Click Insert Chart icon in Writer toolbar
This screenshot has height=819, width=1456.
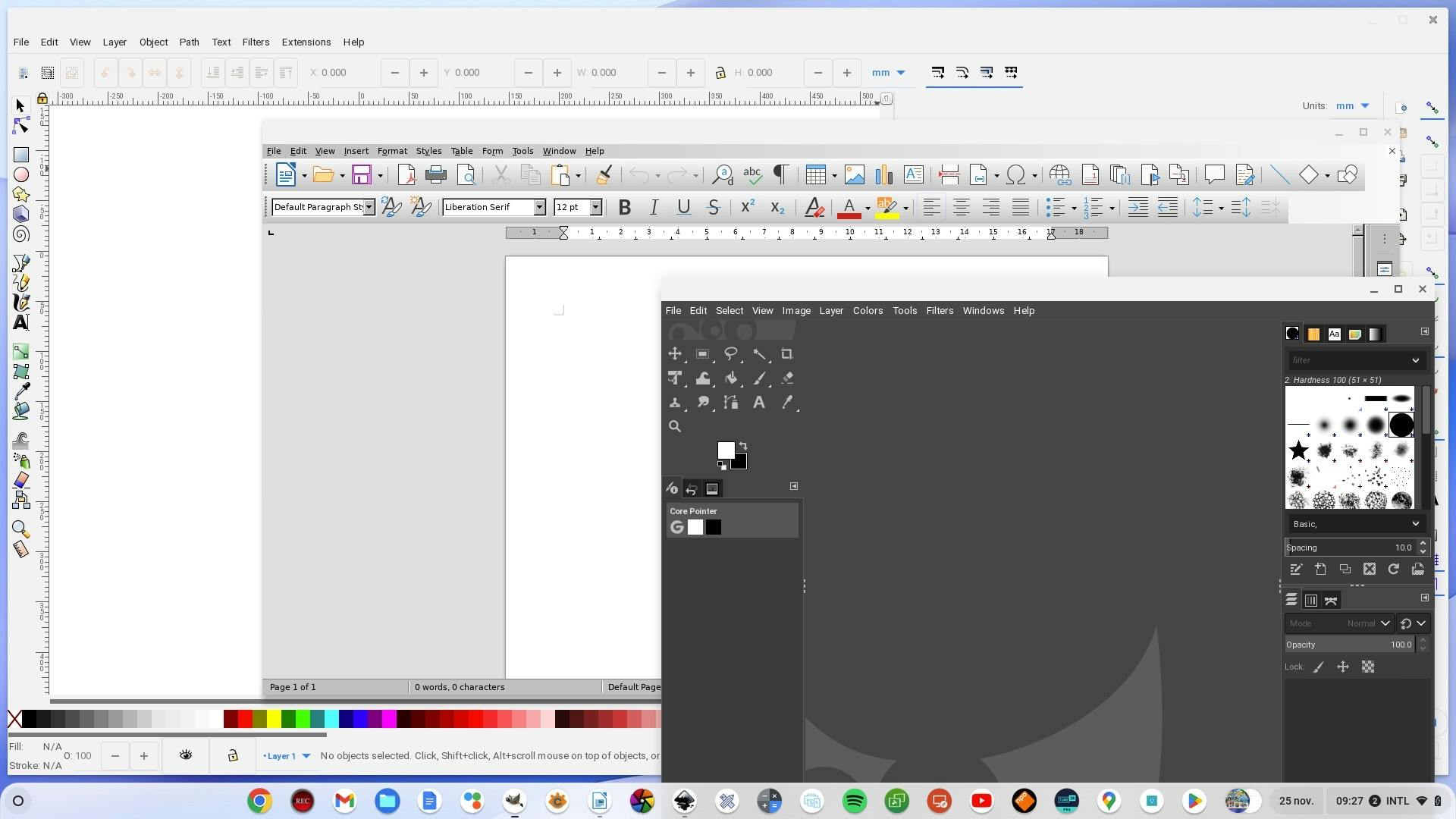(x=883, y=175)
